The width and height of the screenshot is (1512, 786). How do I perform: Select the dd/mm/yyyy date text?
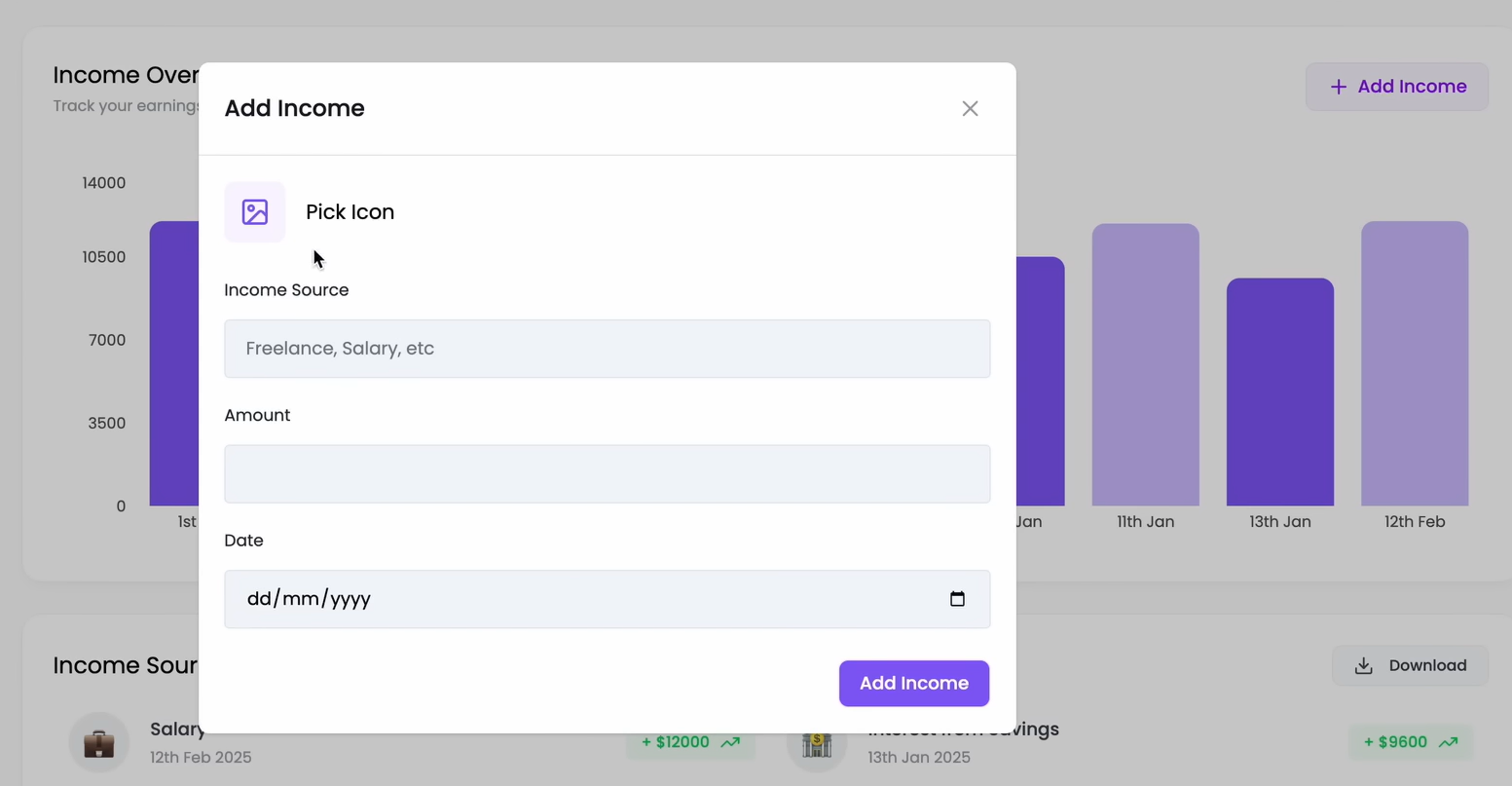click(x=309, y=599)
